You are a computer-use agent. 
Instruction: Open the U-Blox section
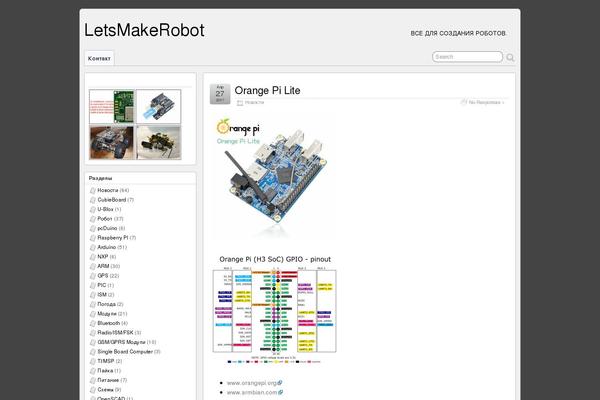click(x=105, y=209)
